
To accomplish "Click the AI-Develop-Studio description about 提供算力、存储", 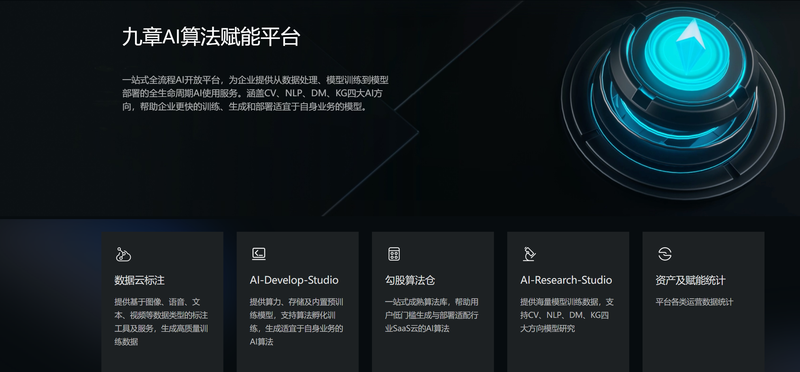I will pos(296,321).
